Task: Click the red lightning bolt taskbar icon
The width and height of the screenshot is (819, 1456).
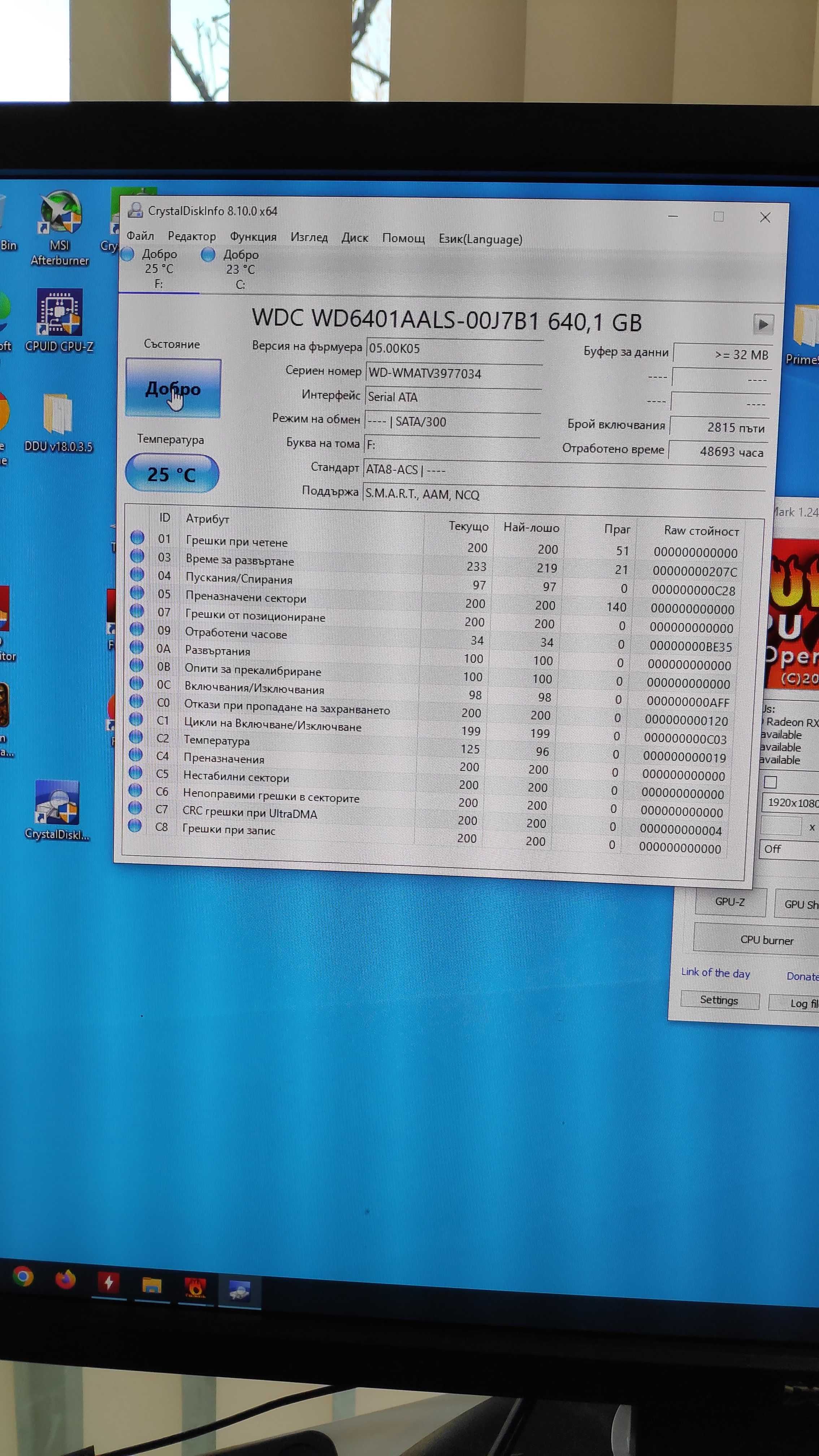Action: 109,1282
